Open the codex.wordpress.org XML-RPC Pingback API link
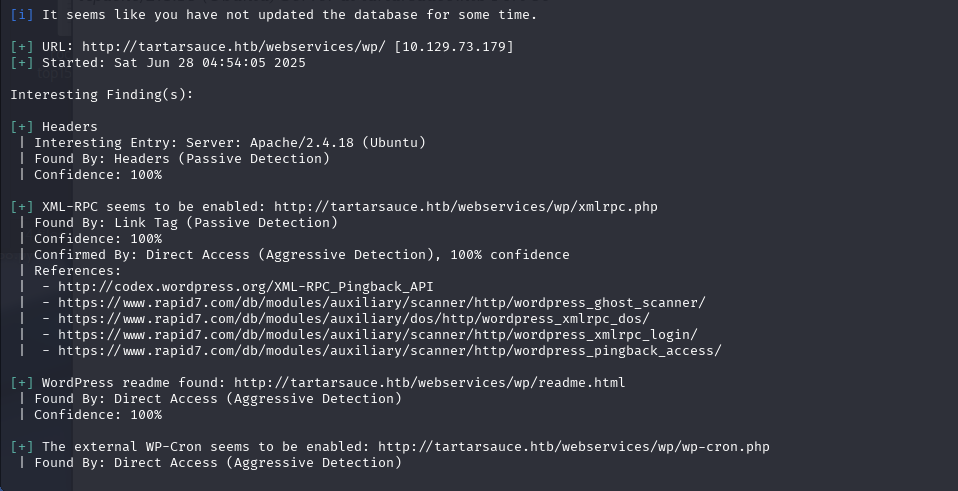The height and width of the screenshot is (491, 958). pos(246,286)
